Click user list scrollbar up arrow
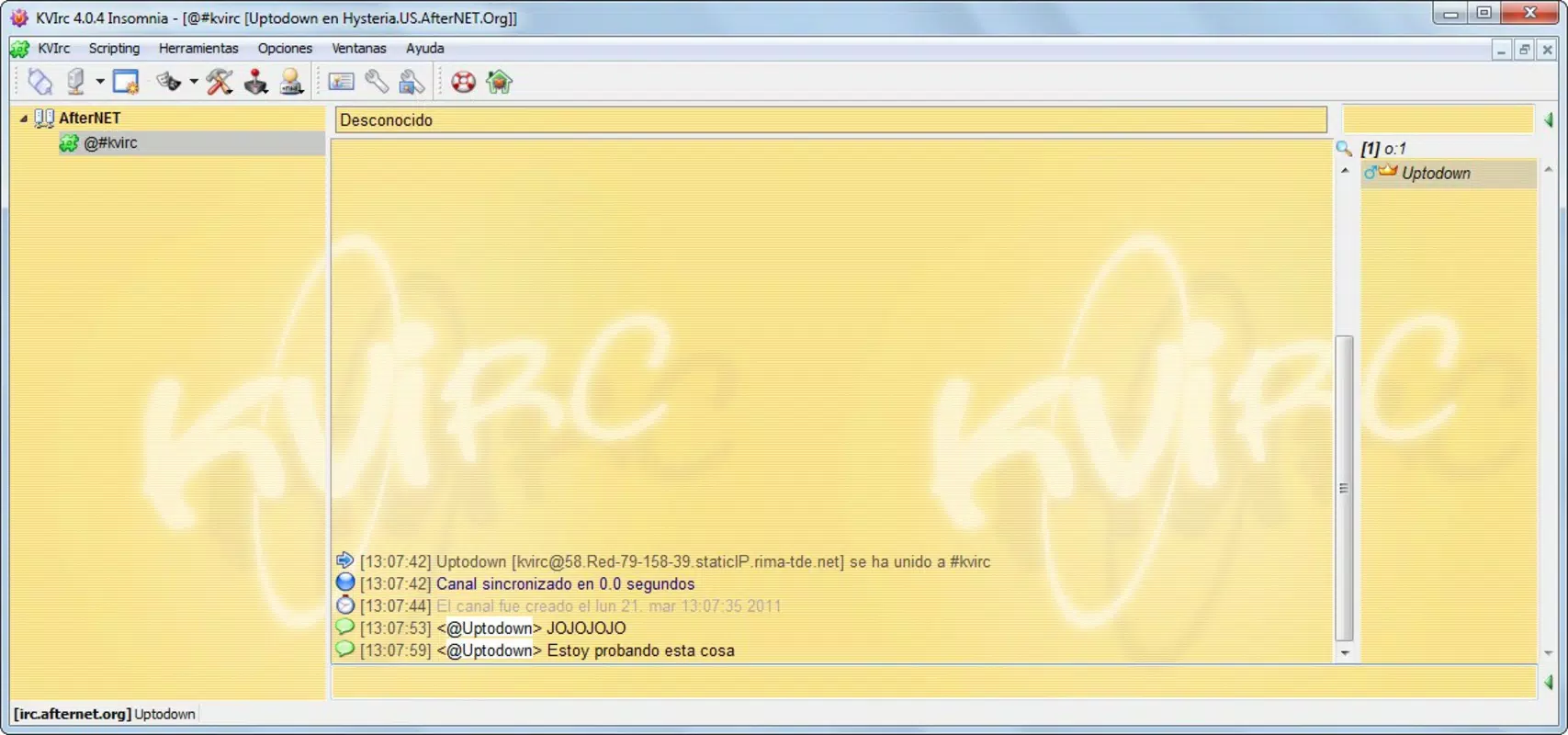1568x735 pixels. coord(1548,170)
